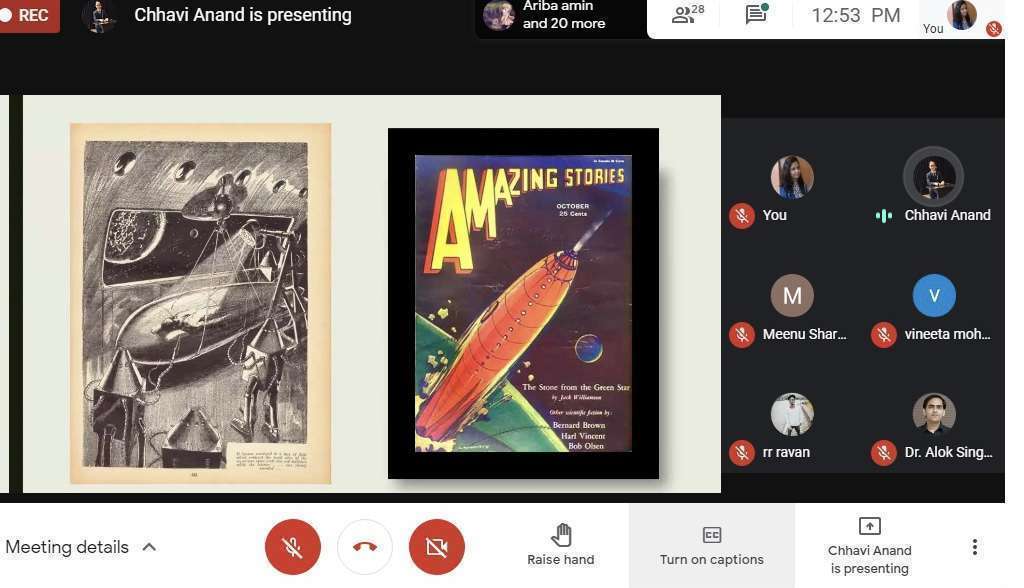1024x588 pixels.
Task: Click the Amazing Stories magazine cover image
Action: [x=523, y=303]
